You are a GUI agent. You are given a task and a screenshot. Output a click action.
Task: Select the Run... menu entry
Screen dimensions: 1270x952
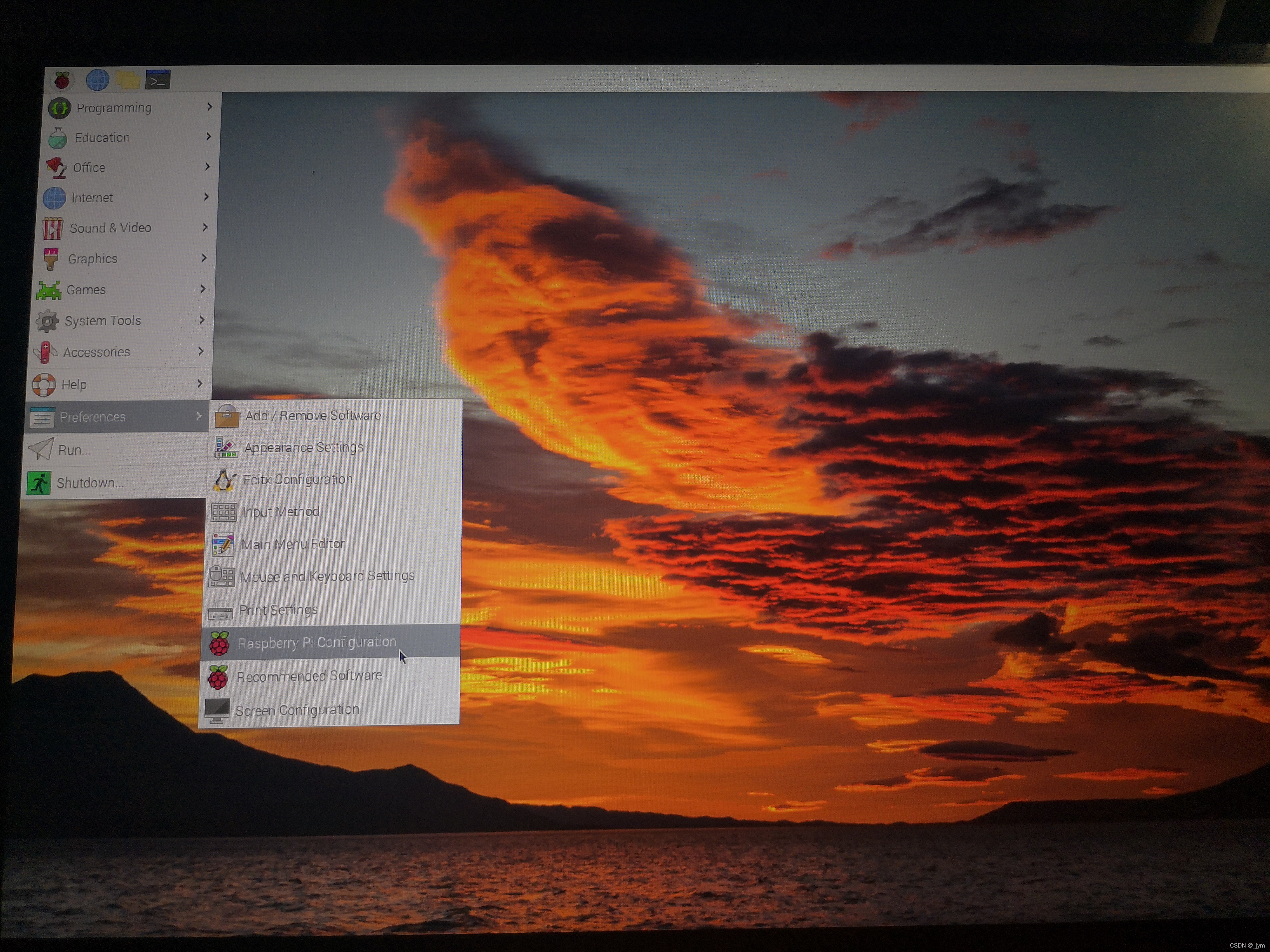[74, 450]
